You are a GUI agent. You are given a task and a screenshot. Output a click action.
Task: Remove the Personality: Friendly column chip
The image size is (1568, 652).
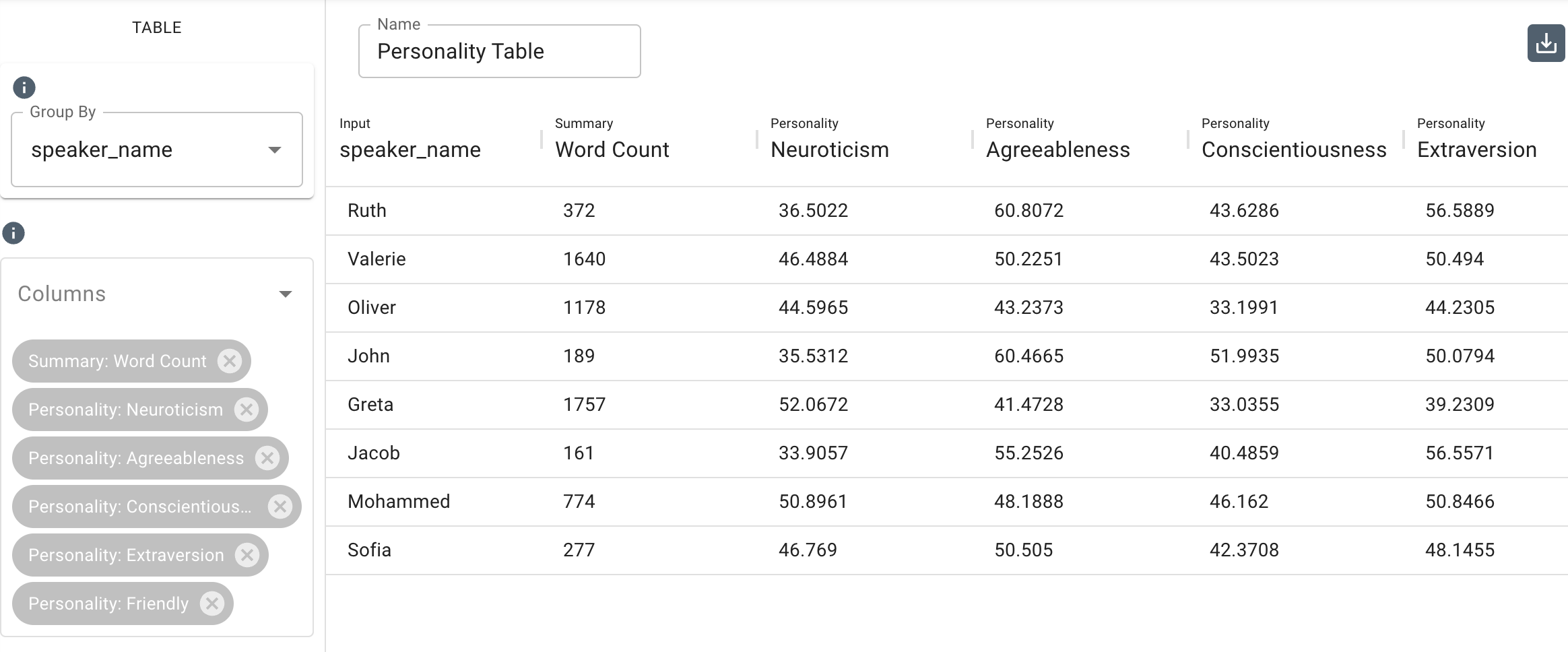[x=213, y=604]
